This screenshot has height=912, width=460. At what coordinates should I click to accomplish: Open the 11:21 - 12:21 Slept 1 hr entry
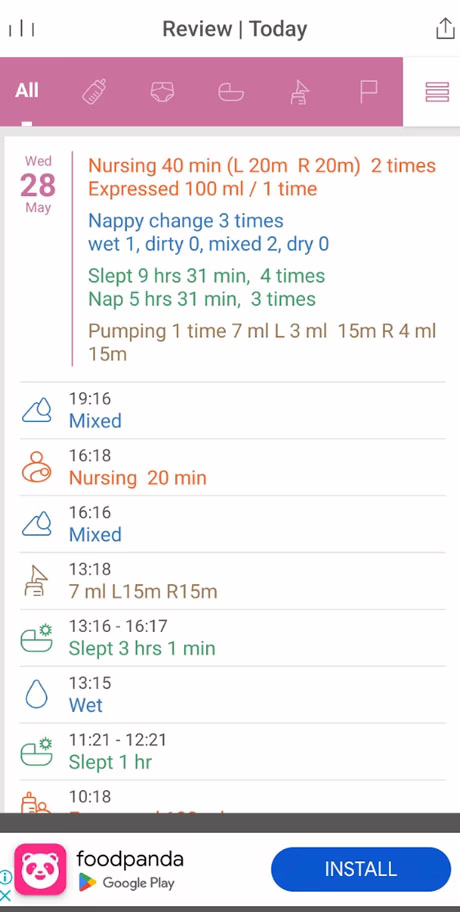232,752
